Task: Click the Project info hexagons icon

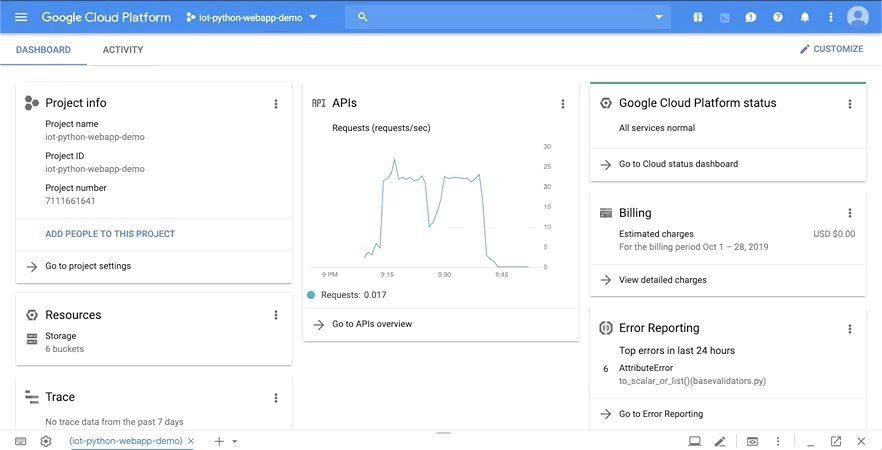Action: tap(32, 103)
